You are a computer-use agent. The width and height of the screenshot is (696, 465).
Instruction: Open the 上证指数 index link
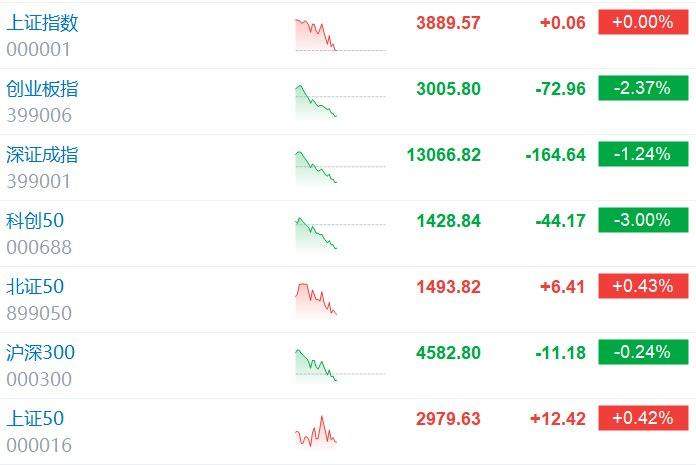(42, 23)
